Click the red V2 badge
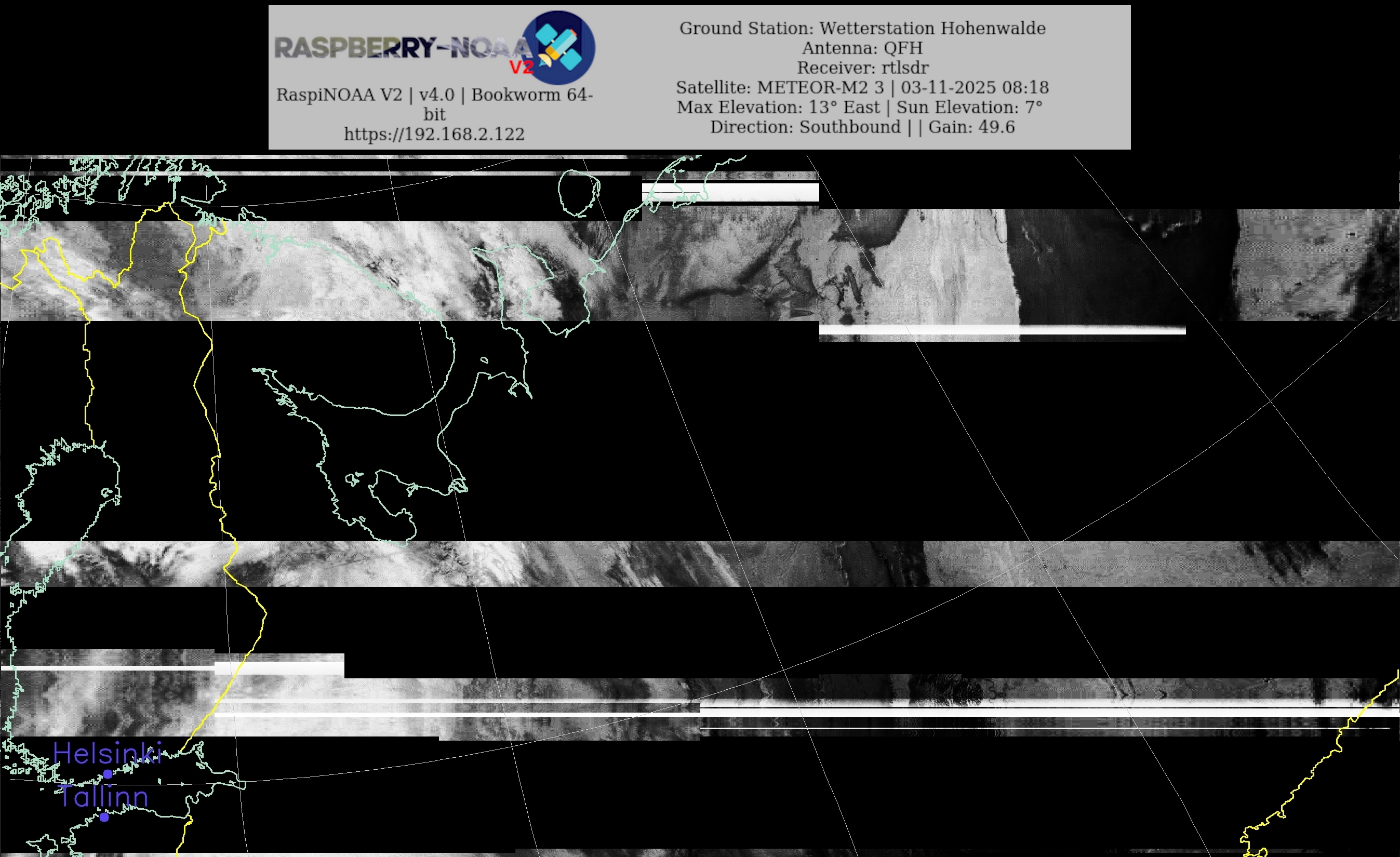Image resolution: width=1400 pixels, height=857 pixels. pos(521,68)
